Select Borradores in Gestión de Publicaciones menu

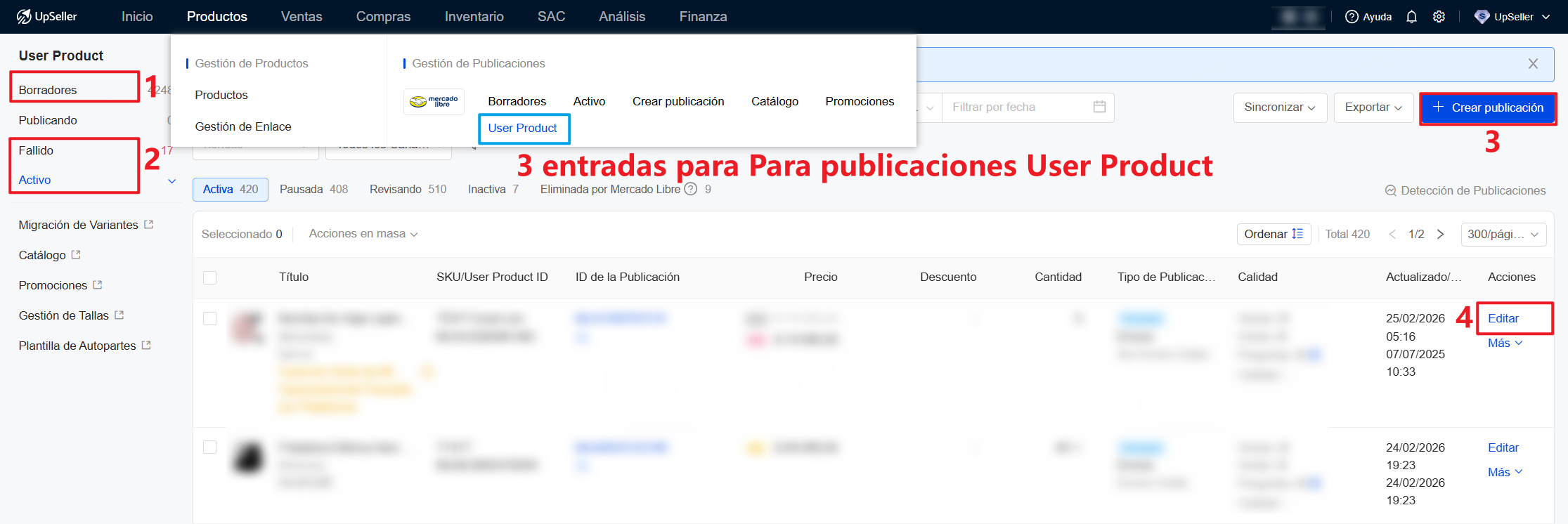[517, 101]
